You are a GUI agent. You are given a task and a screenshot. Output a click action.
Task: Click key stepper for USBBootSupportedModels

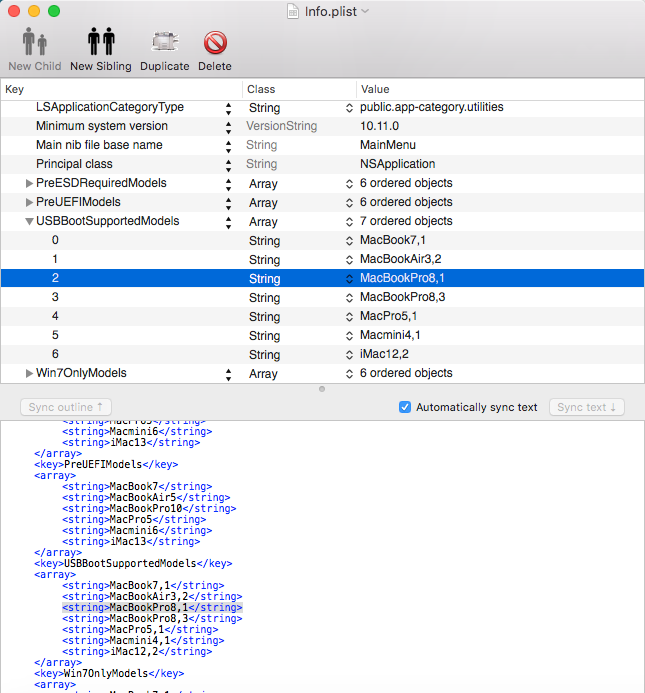pyautogui.click(x=228, y=223)
